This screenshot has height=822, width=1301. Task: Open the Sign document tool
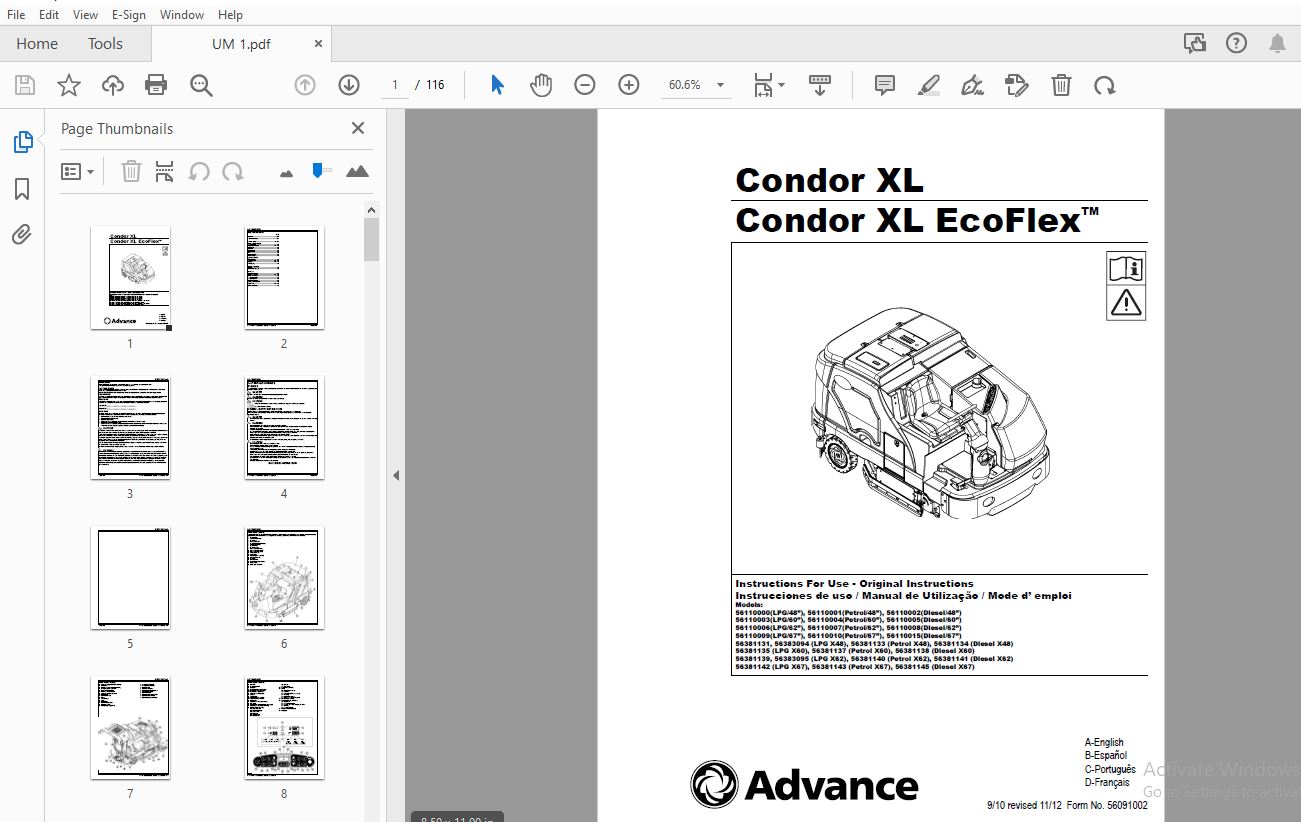pos(972,85)
